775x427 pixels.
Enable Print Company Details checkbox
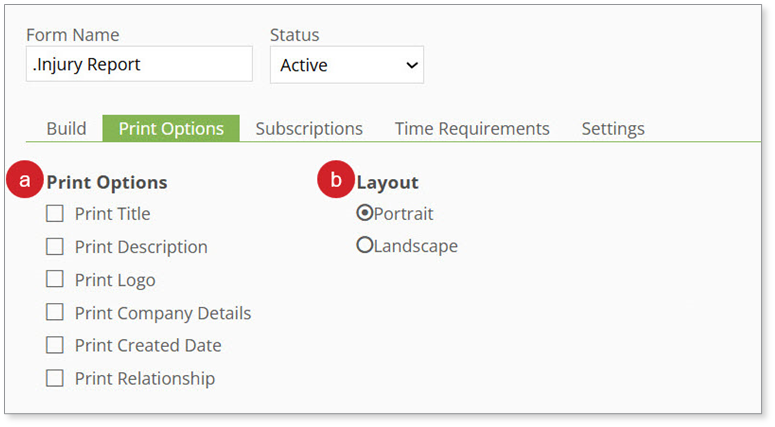55,312
